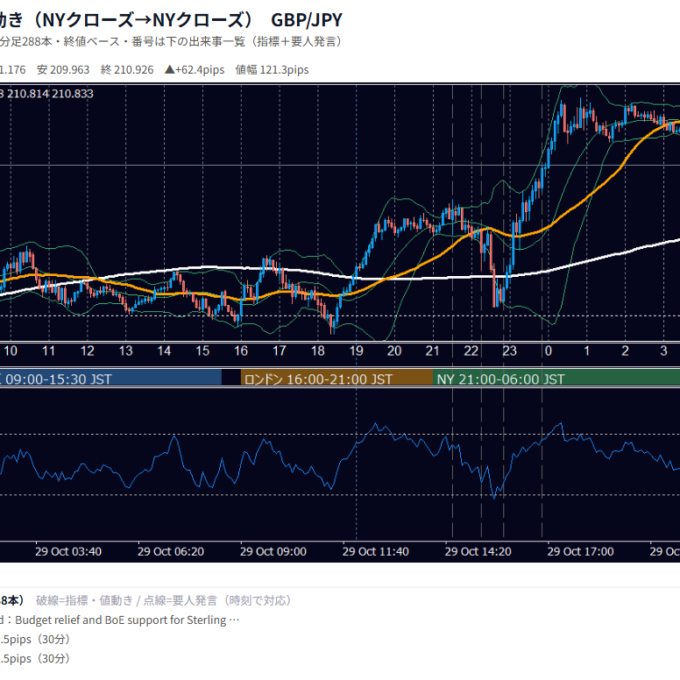Click the hour 12 axis label
Viewport: 680px width, 680px height.
[x=87, y=351]
